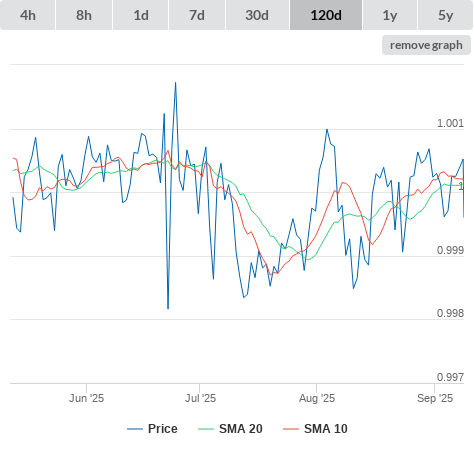Image resolution: width=474 pixels, height=455 pixels.
Task: Click the remove graph button
Action: pos(426,45)
